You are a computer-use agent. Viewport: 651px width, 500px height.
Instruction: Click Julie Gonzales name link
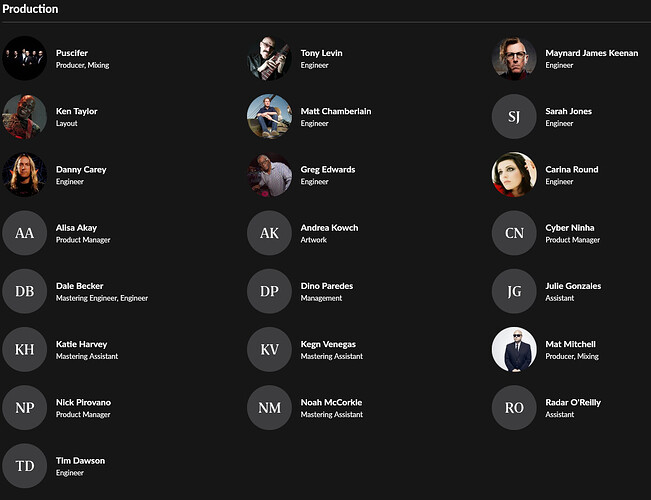[573, 286]
